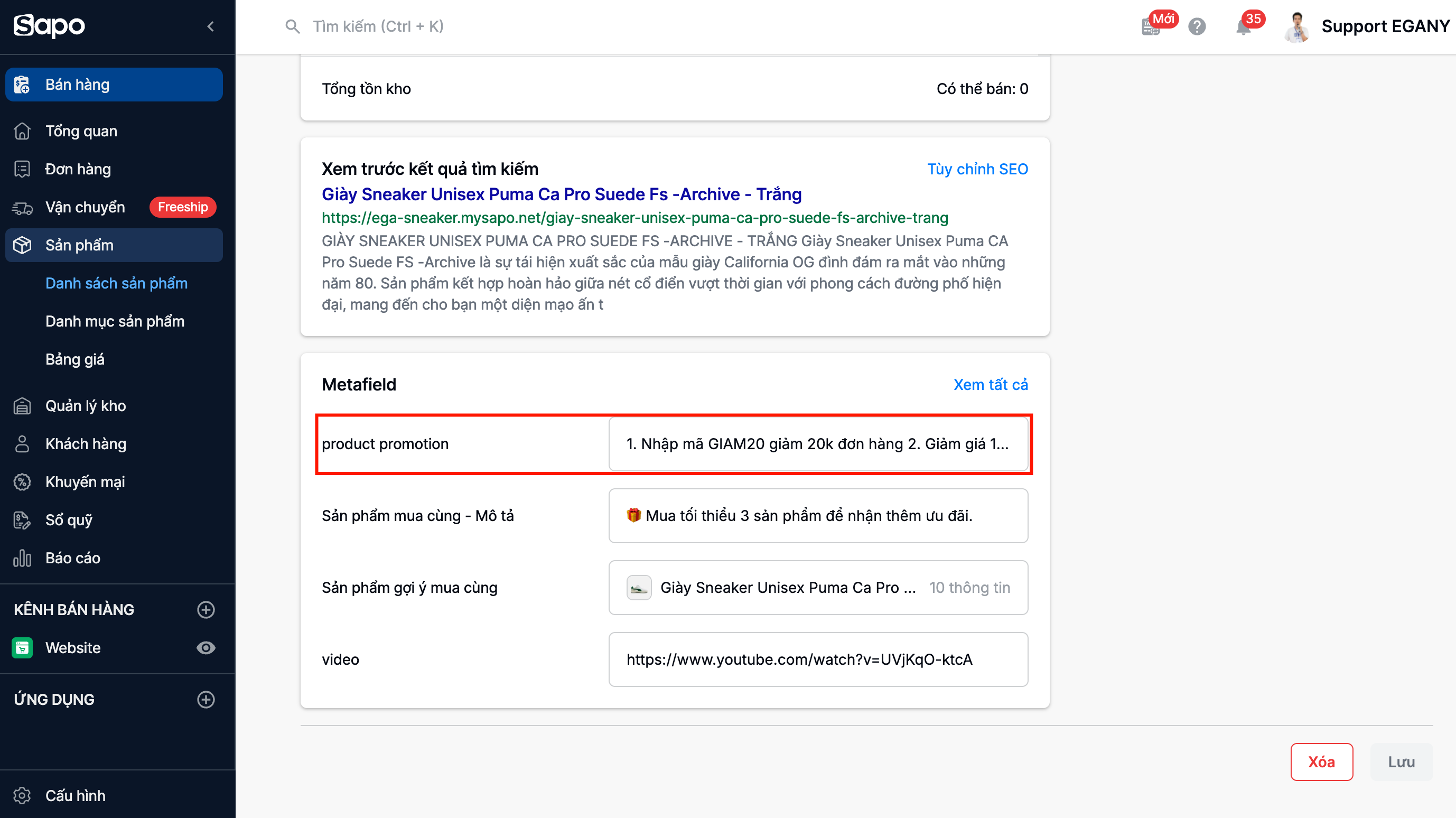Open the Bảng giá submenu item

(74, 359)
